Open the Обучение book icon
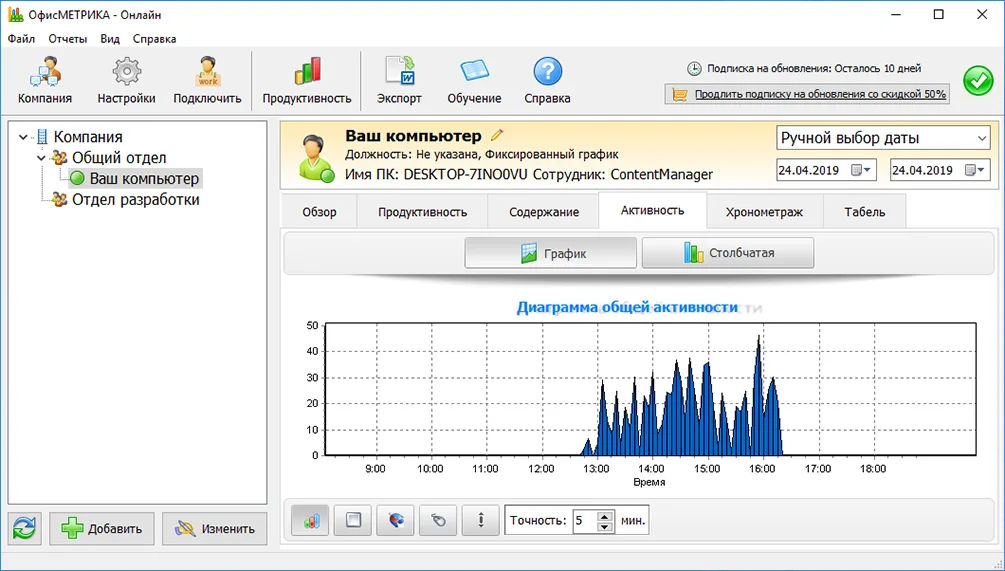Image resolution: width=1005 pixels, height=571 pixels. pos(474,80)
